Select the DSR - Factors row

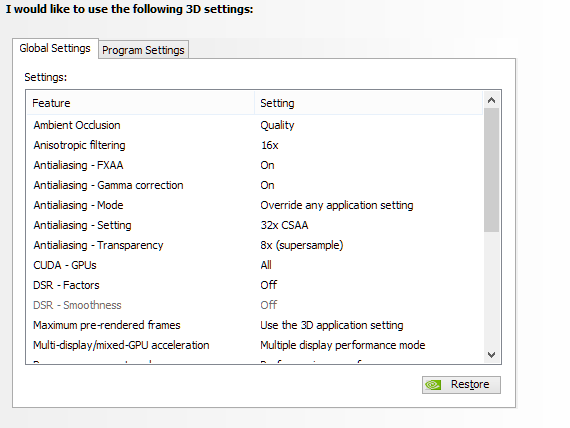(x=254, y=285)
